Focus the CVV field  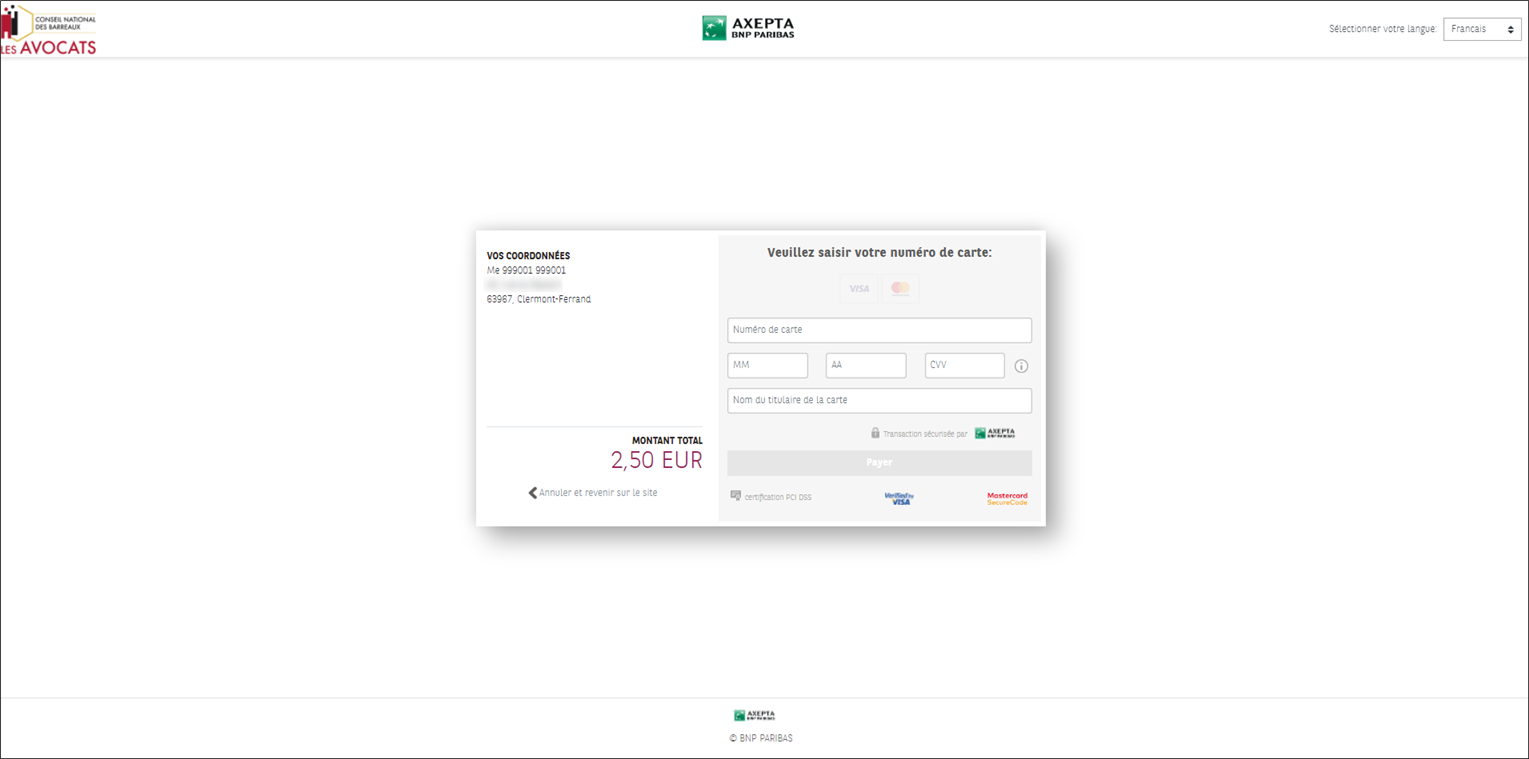(x=965, y=365)
